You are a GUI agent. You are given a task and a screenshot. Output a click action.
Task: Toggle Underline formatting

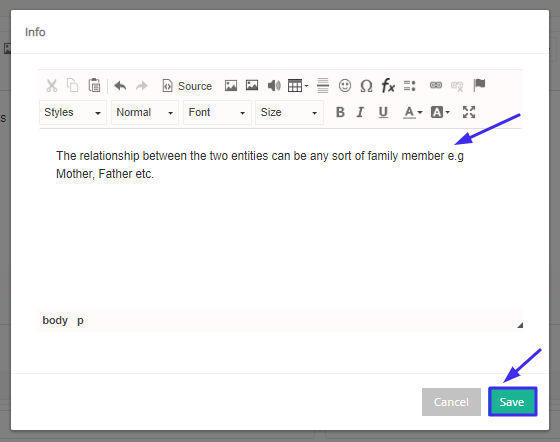tap(383, 112)
